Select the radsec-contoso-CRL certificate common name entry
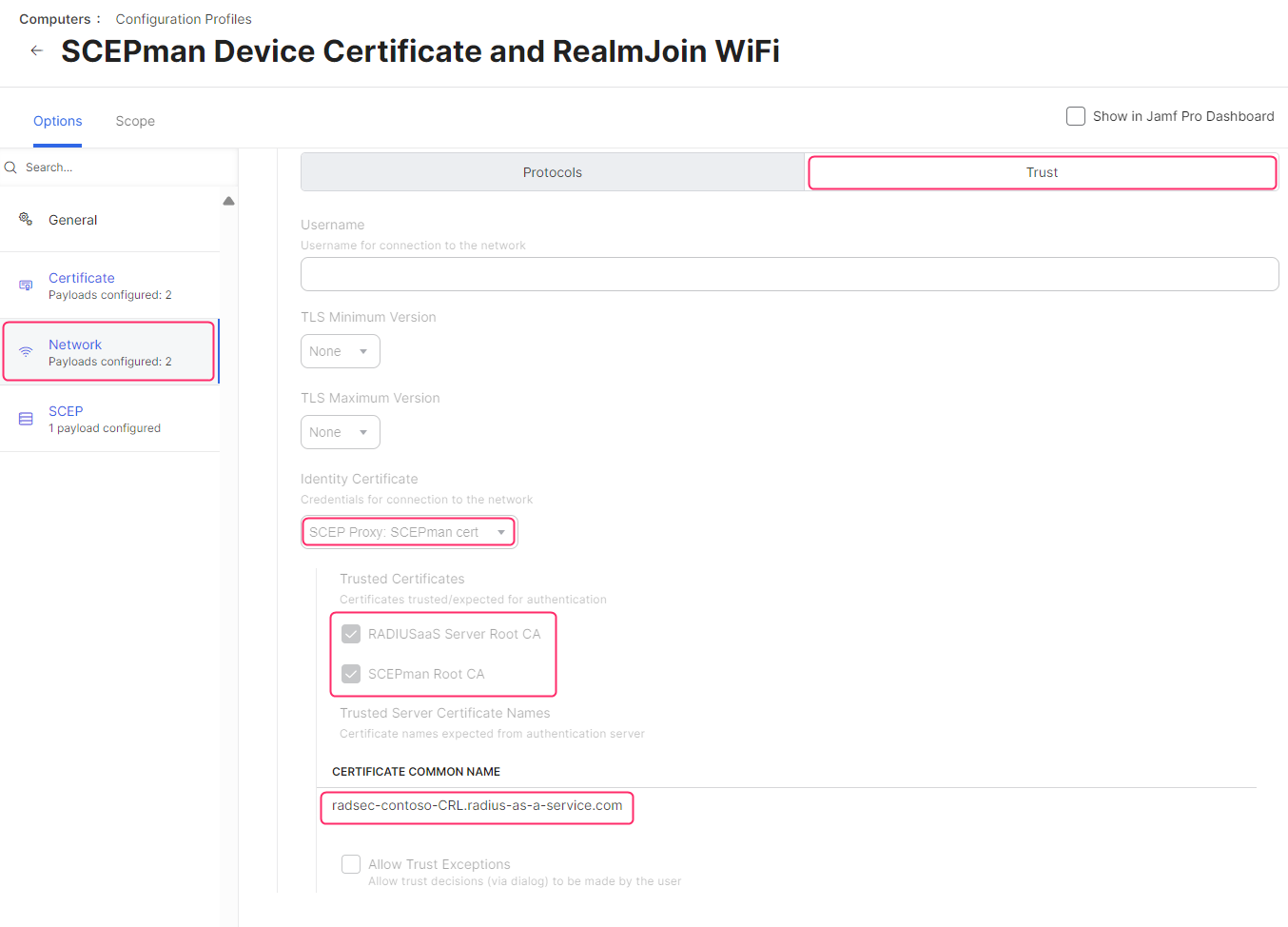This screenshot has width=1288, height=927. click(x=477, y=806)
